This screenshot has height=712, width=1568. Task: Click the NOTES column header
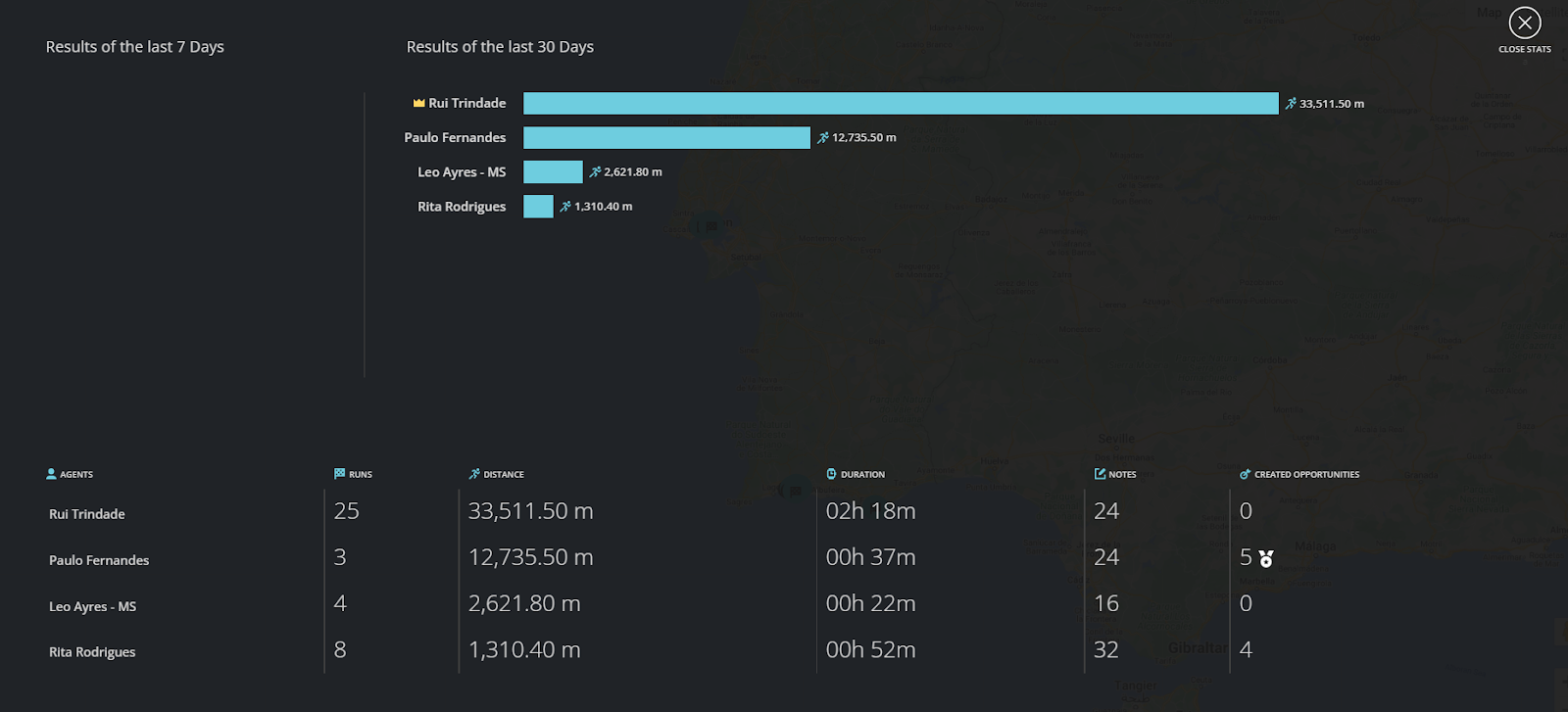click(1122, 475)
